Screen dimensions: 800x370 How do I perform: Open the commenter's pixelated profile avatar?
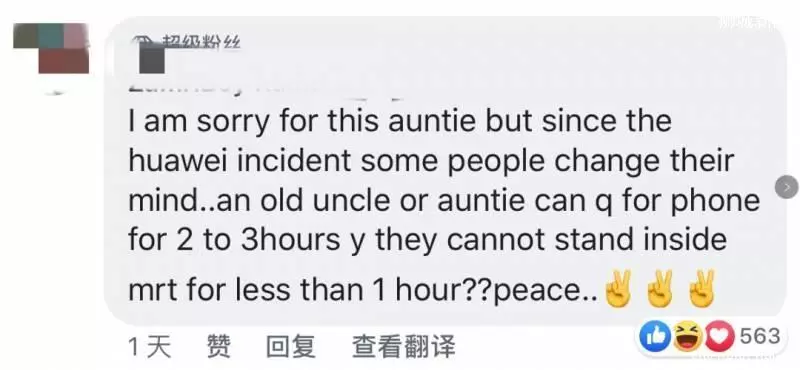click(x=51, y=48)
